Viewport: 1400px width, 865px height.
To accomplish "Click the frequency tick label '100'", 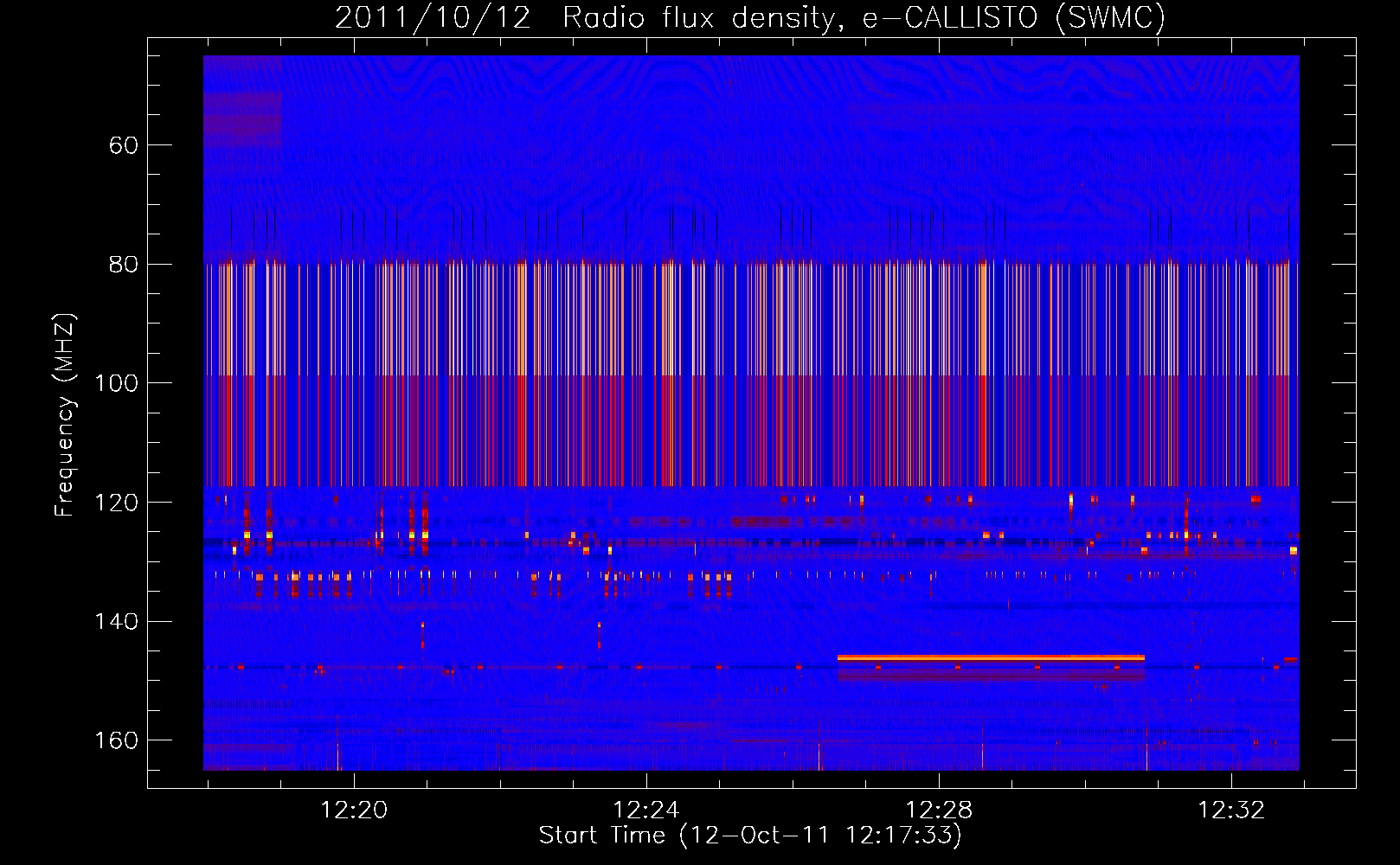I will pyautogui.click(x=117, y=383).
